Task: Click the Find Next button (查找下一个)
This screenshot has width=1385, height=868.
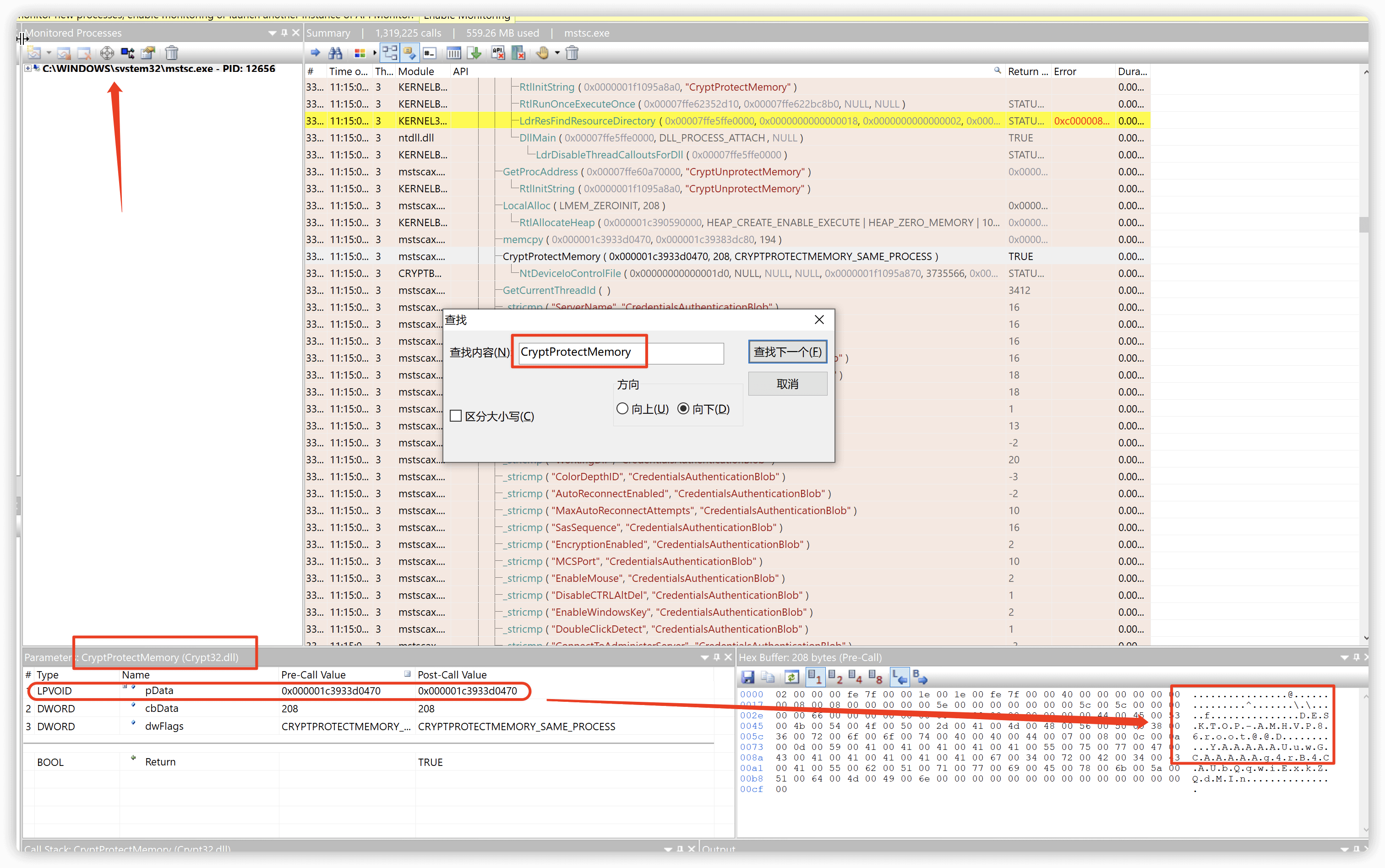Action: 787,352
